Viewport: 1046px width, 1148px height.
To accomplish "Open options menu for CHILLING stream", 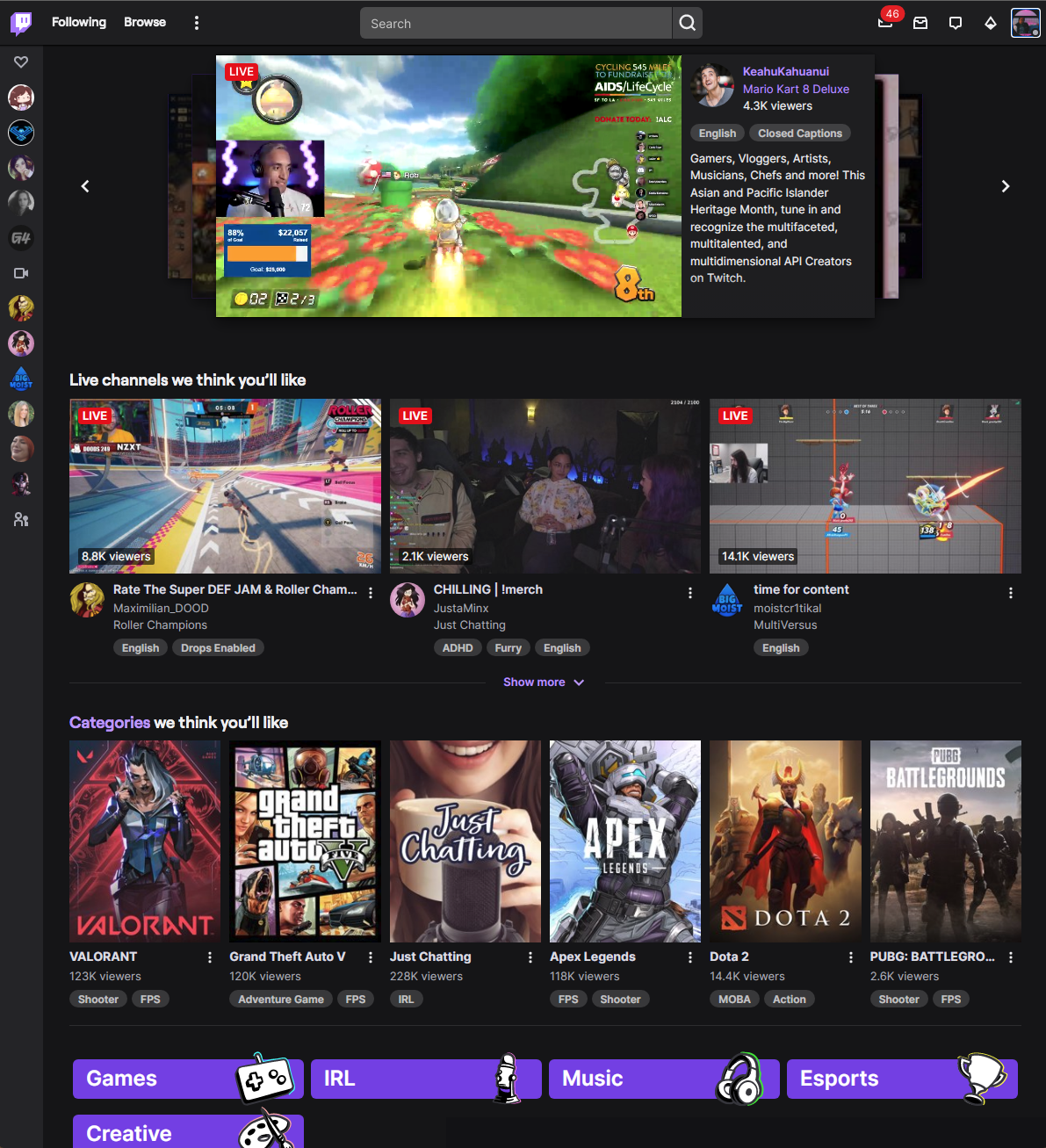I will click(690, 593).
